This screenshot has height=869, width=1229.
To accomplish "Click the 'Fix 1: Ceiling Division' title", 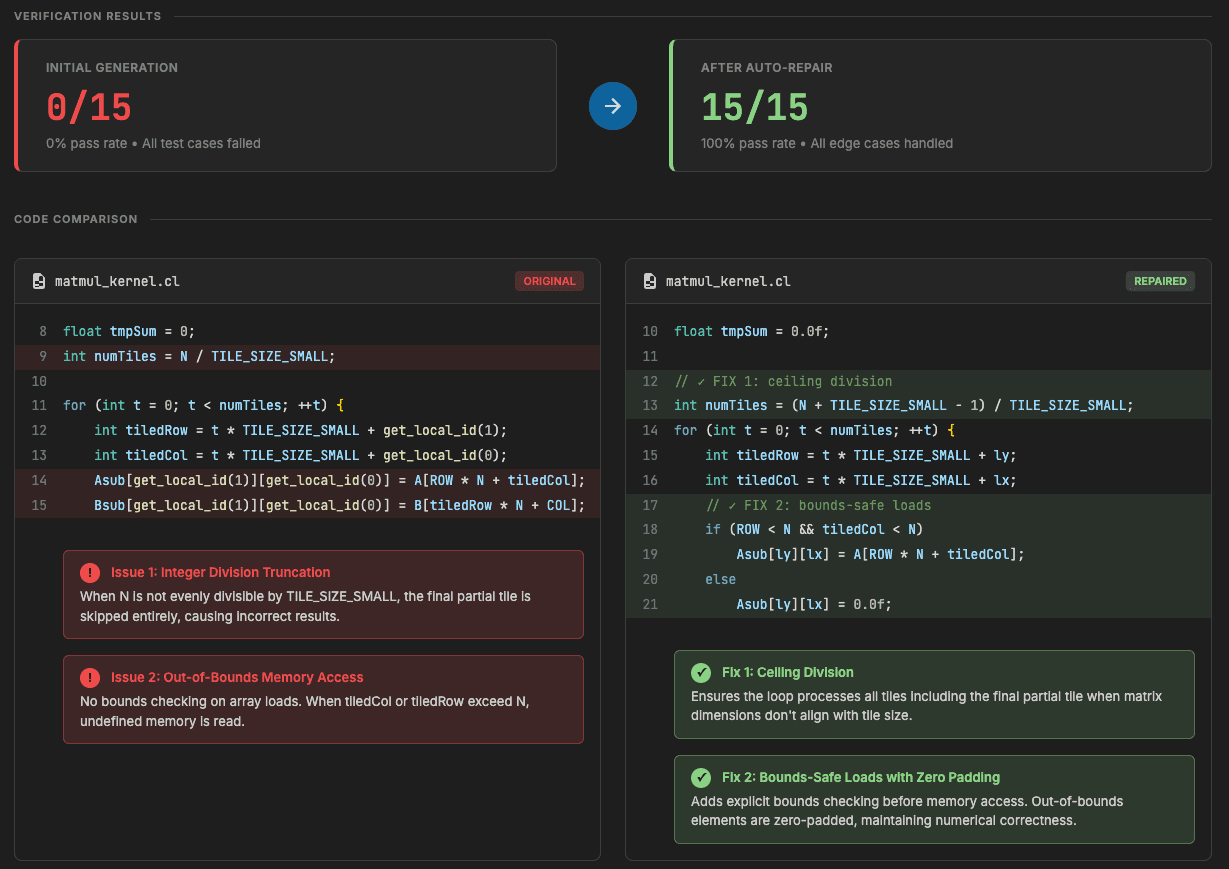I will [788, 673].
